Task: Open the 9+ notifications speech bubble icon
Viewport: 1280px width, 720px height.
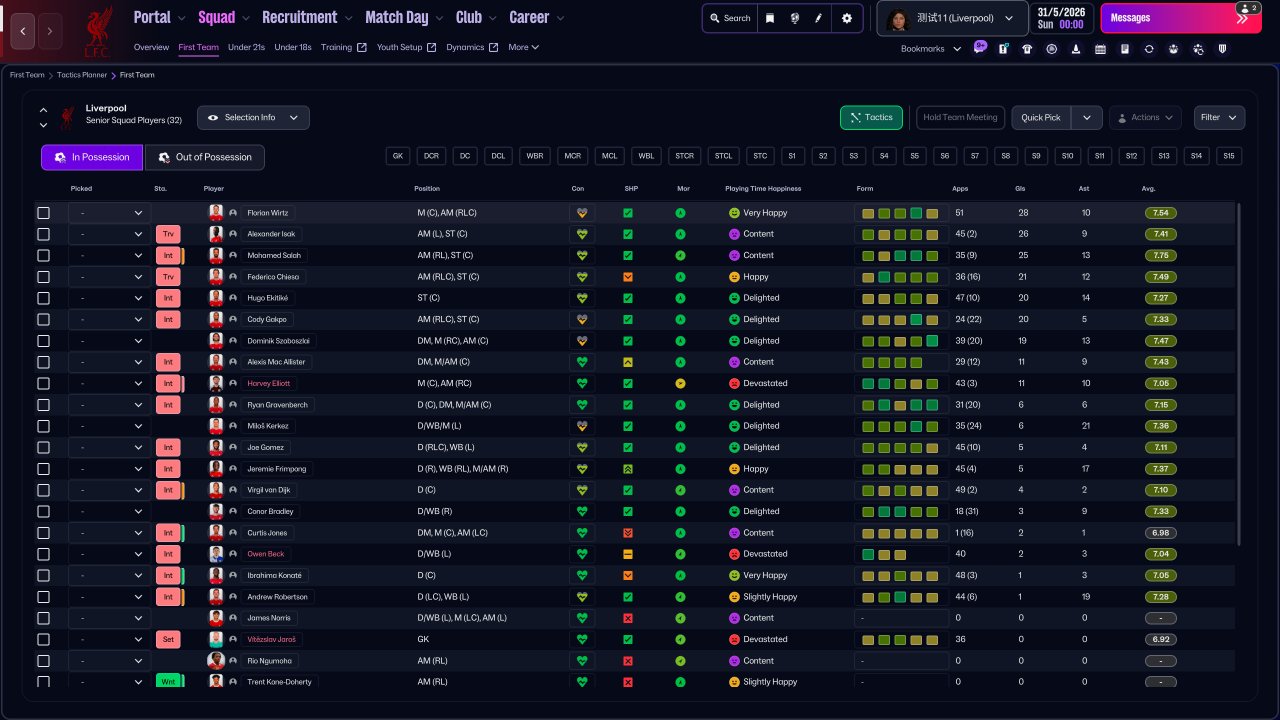Action: (980, 47)
